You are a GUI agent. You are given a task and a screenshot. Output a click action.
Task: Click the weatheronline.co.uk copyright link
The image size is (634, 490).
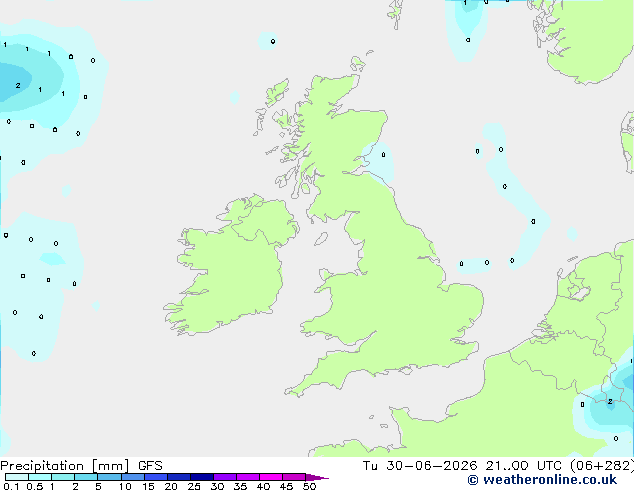click(x=542, y=480)
